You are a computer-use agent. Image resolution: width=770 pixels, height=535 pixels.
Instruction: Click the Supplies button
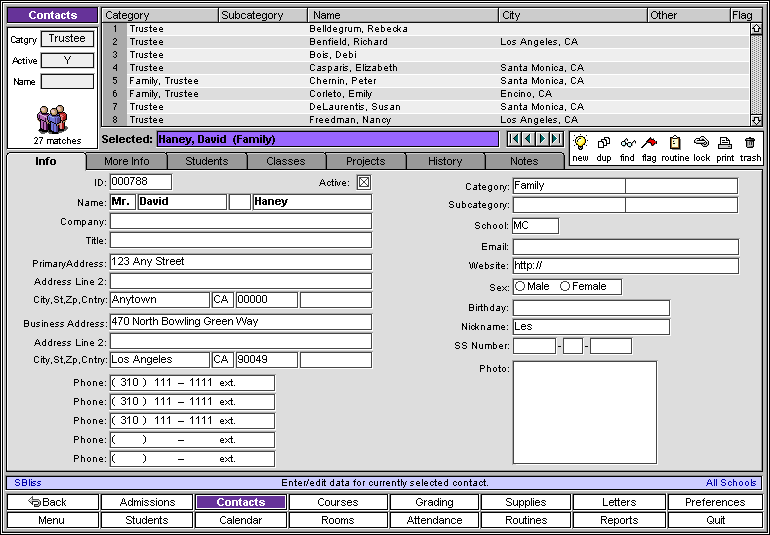pos(526,502)
